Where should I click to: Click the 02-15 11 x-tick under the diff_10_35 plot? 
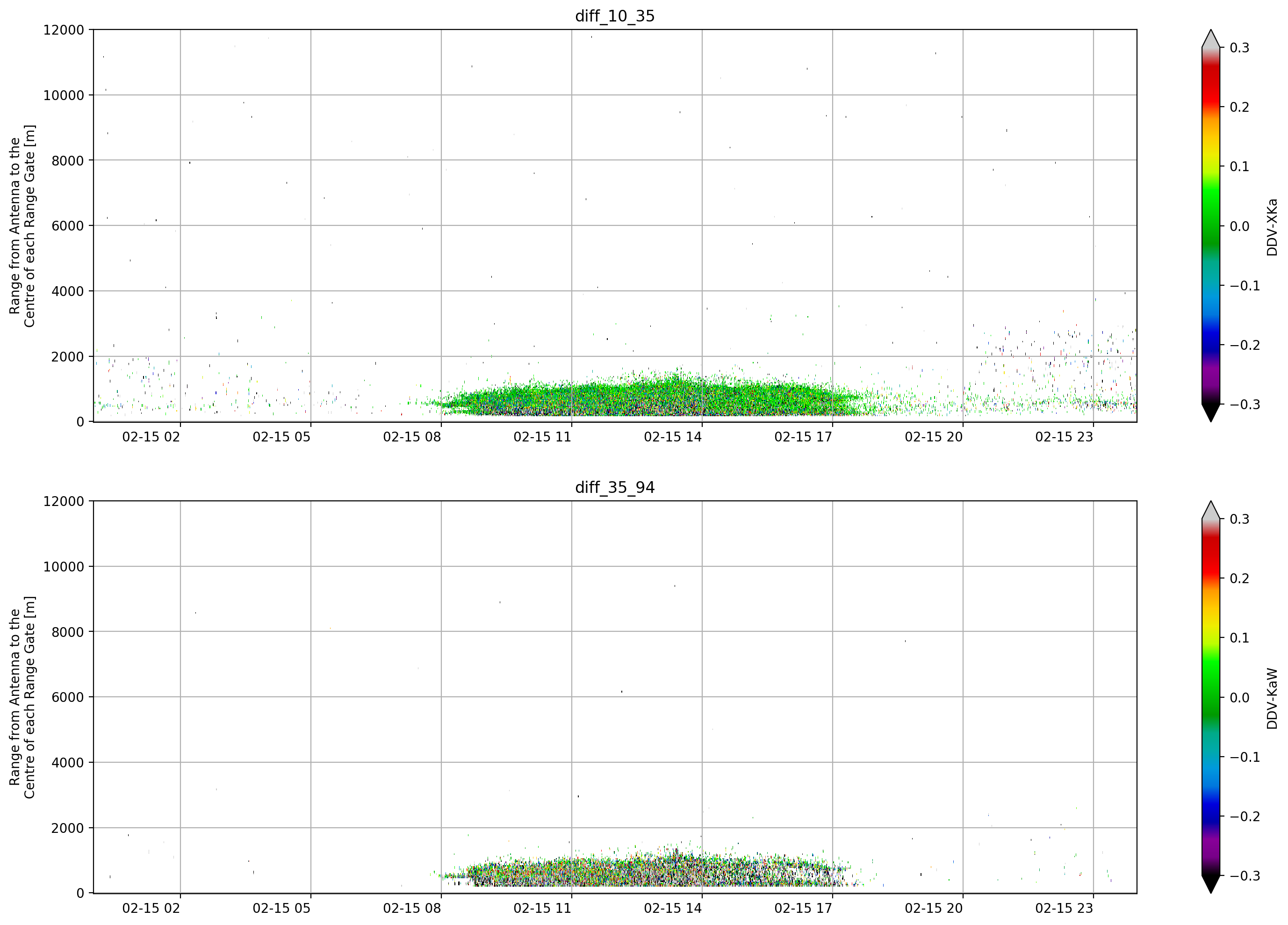coord(542,437)
